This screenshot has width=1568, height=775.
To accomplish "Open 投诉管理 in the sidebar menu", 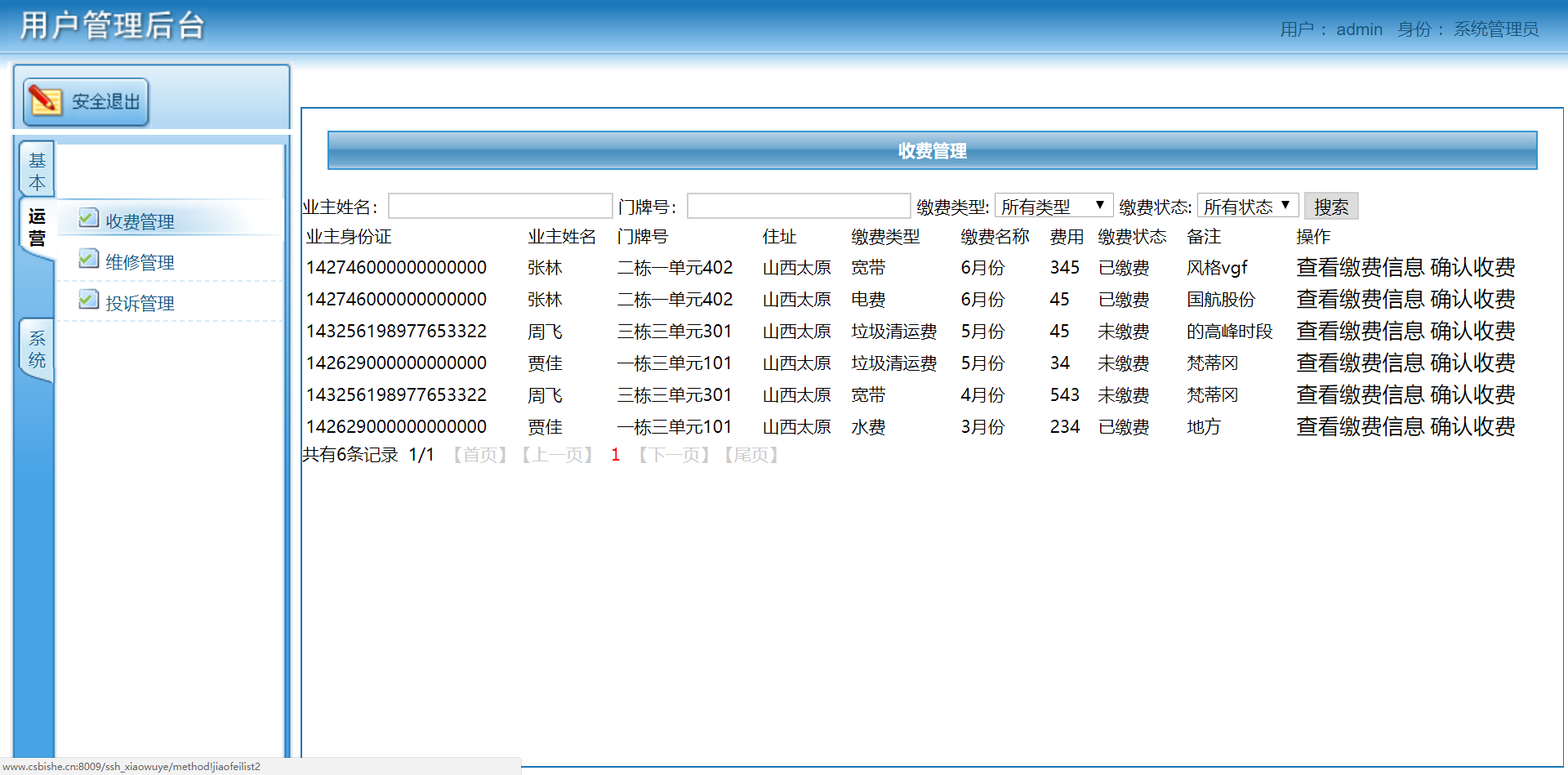I will tap(140, 303).
